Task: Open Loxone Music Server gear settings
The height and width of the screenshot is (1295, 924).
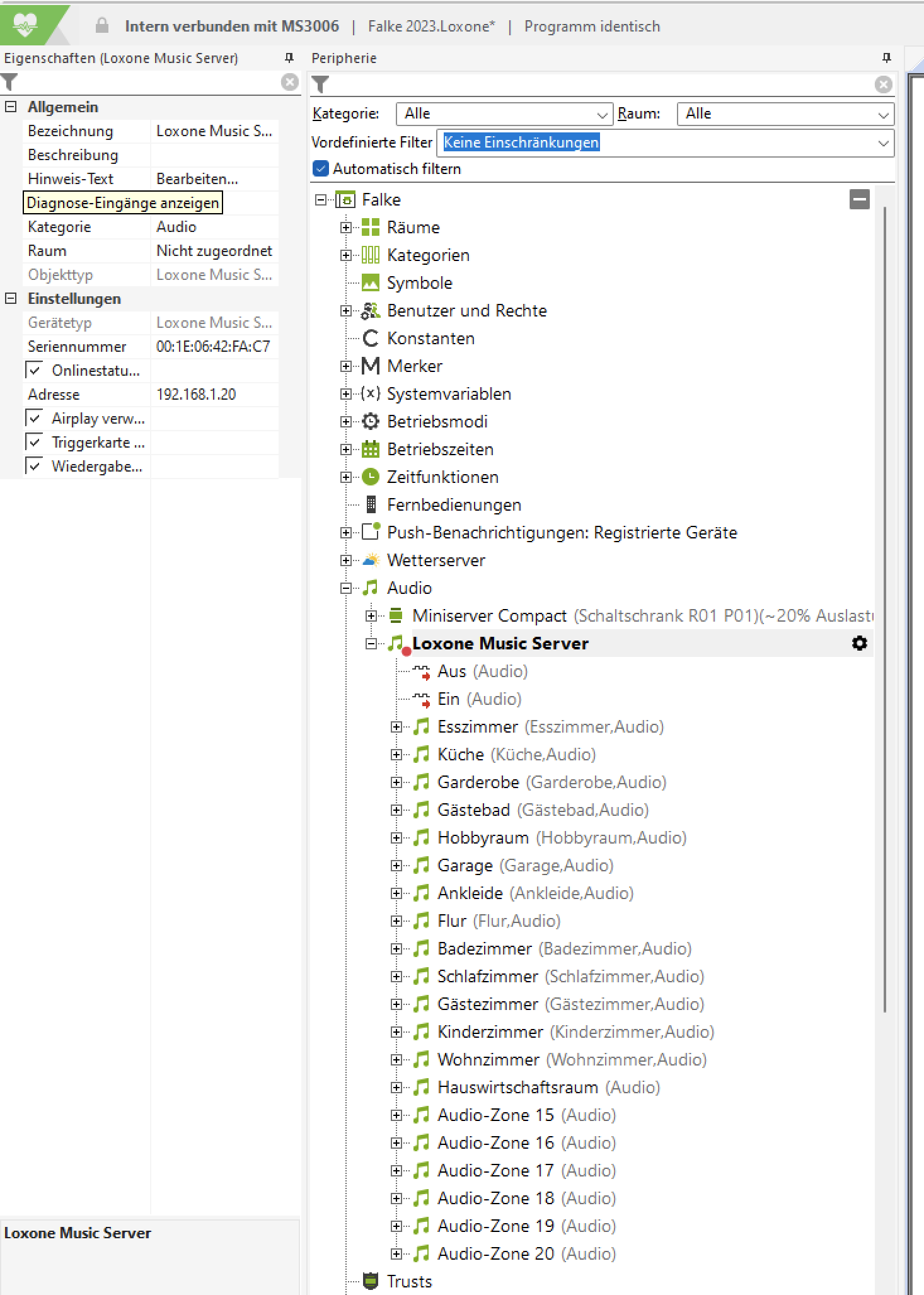Action: coord(860,643)
